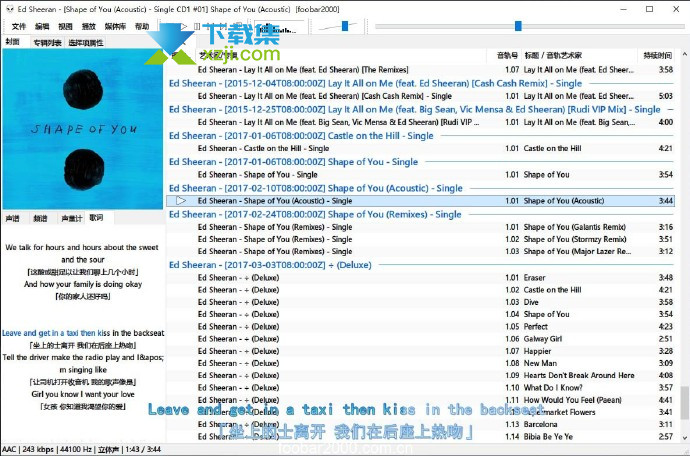This screenshot has width=690, height=456.
Task: Select track 1.14 Bibia Be Ye Ye
Action: [x=420, y=437]
